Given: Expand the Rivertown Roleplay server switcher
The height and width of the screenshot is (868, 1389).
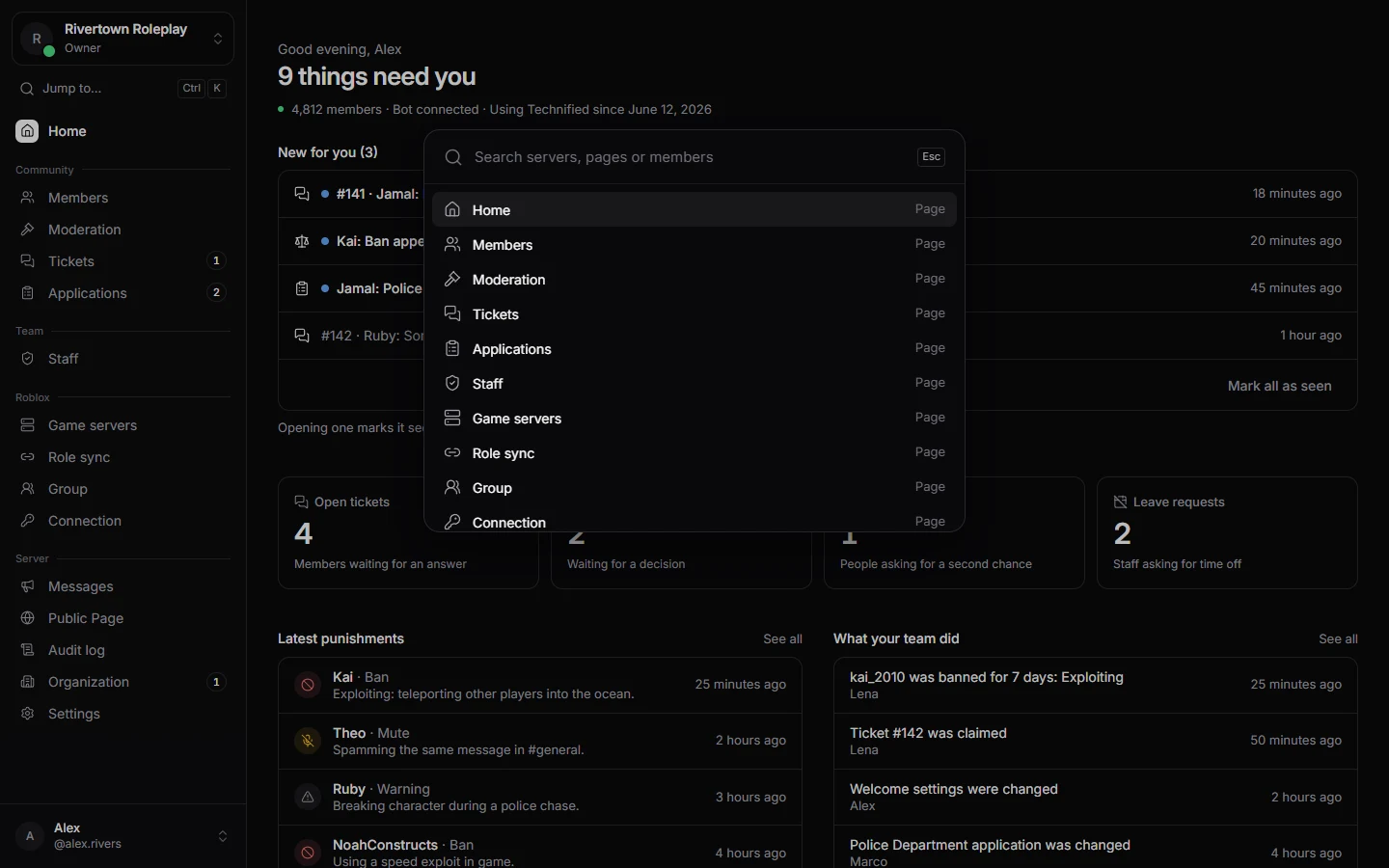Looking at the screenshot, I should click(x=123, y=39).
